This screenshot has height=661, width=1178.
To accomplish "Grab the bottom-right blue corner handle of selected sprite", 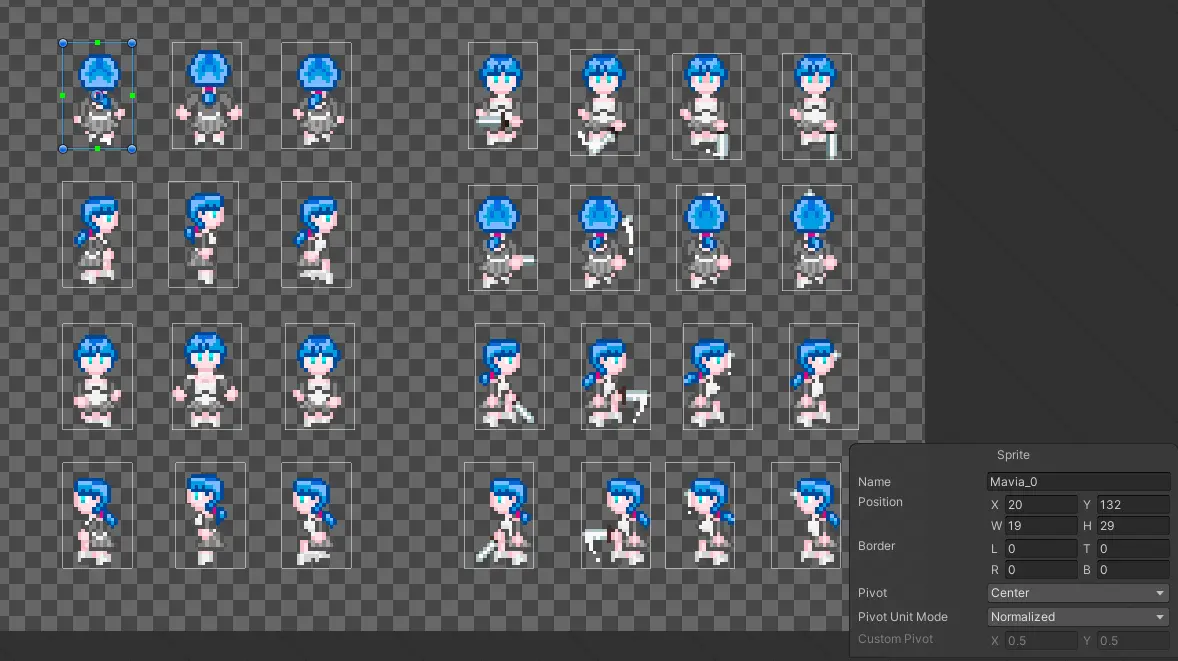I will click(132, 149).
